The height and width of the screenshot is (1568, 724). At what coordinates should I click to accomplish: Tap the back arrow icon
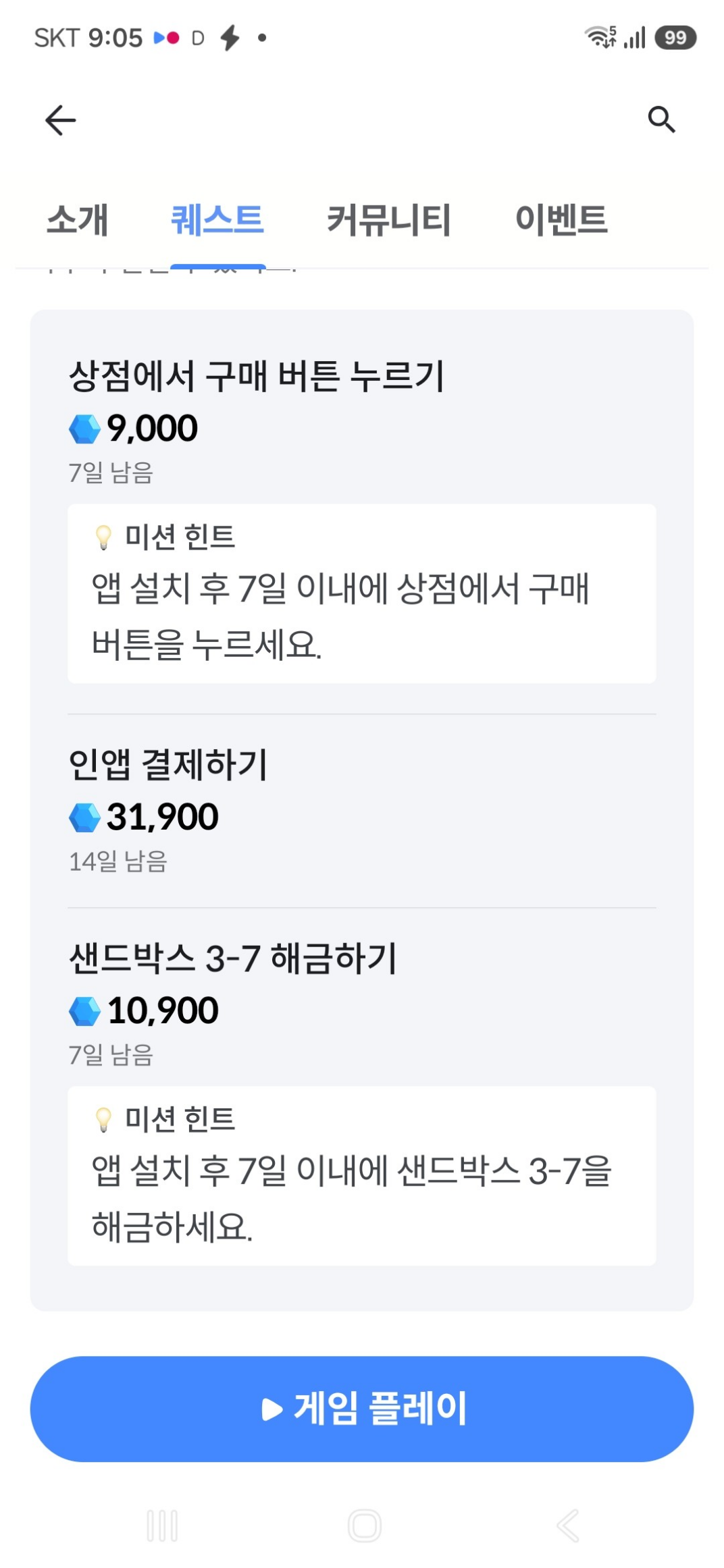(61, 120)
